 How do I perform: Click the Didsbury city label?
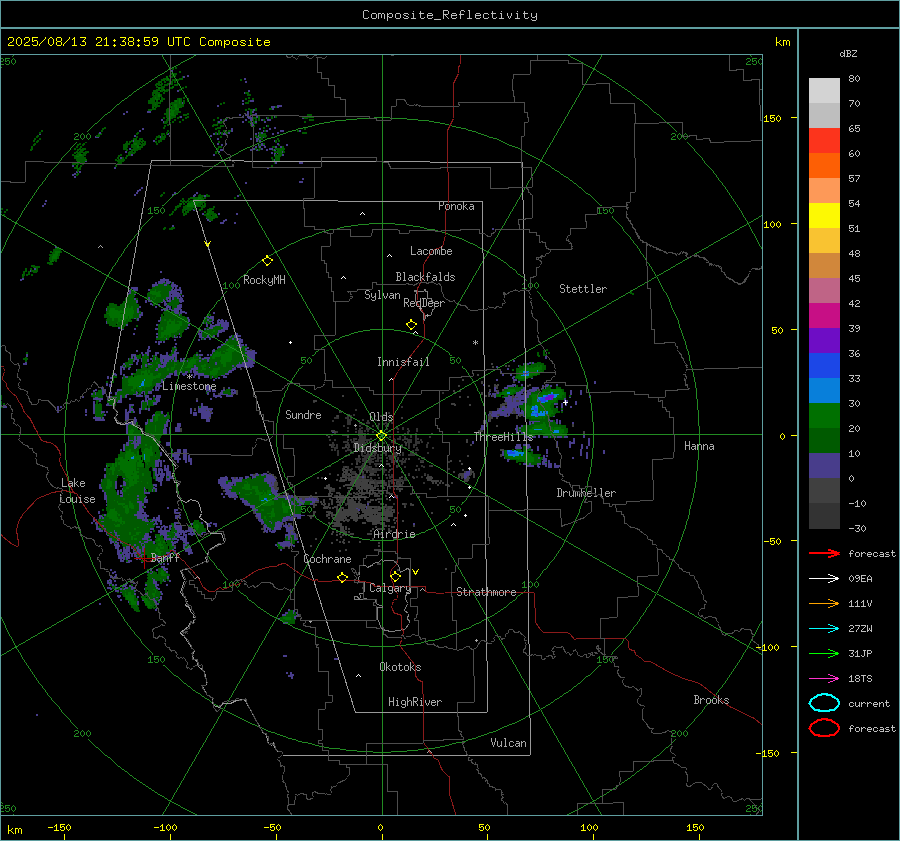point(377,448)
